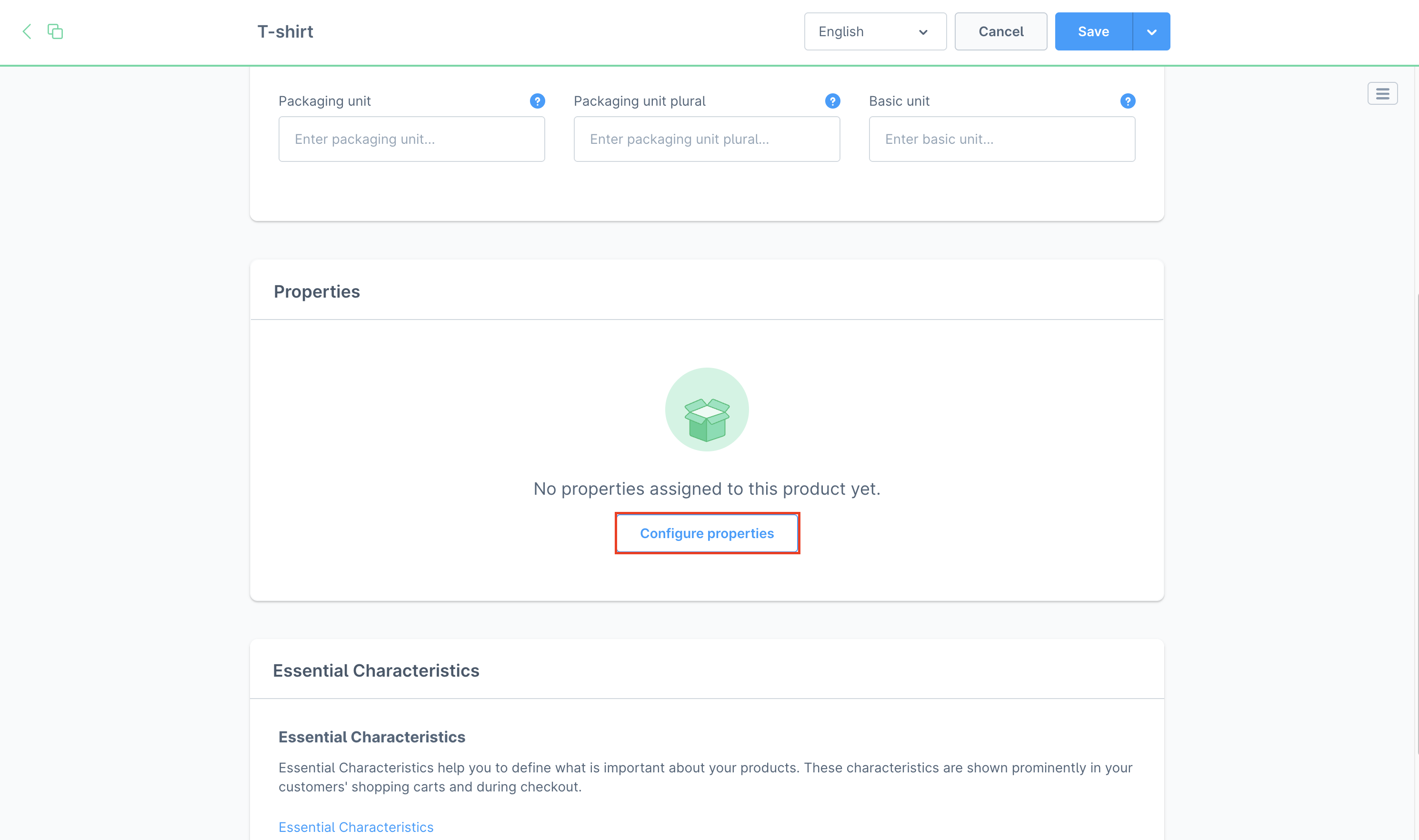Click the packaging unit plural input
1419x840 pixels.
pos(706,139)
